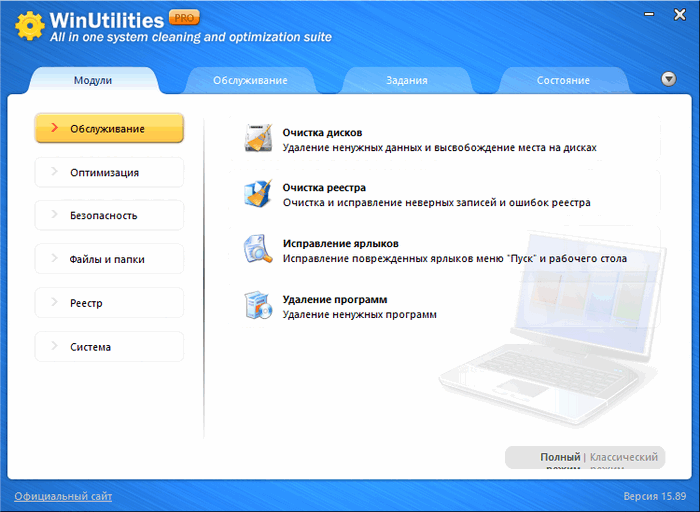Switch to Полный режим
The image size is (700, 512).
coord(560,459)
